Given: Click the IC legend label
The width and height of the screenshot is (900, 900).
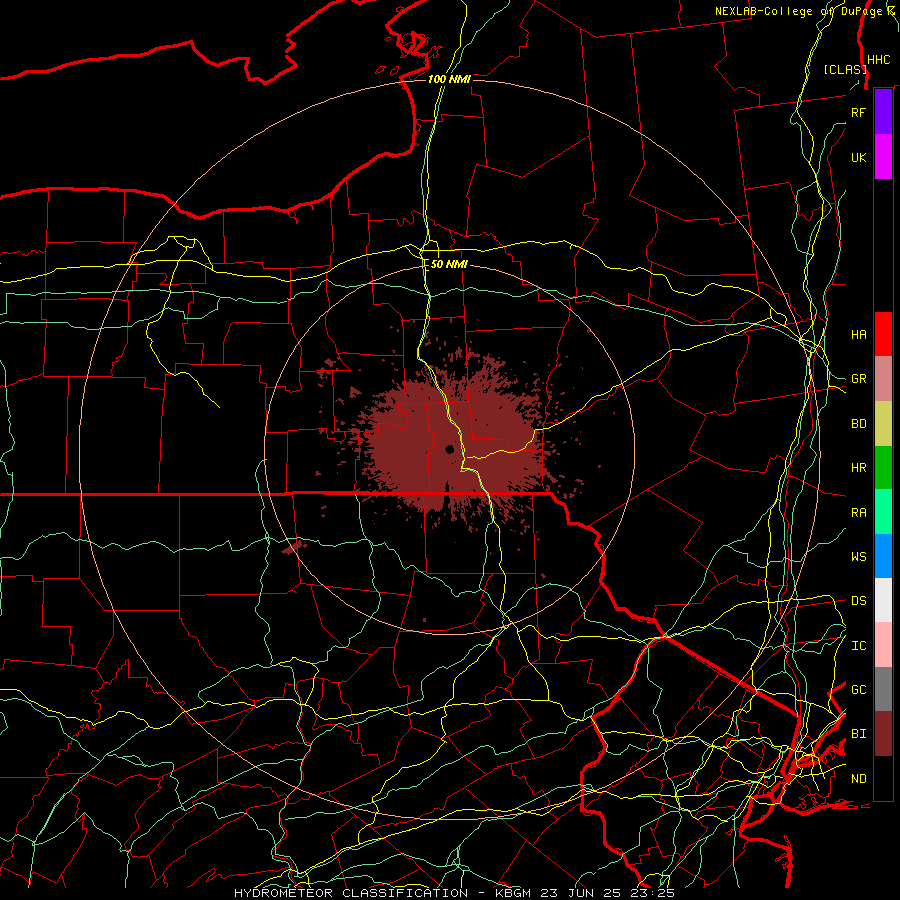Looking at the screenshot, I should tap(858, 646).
